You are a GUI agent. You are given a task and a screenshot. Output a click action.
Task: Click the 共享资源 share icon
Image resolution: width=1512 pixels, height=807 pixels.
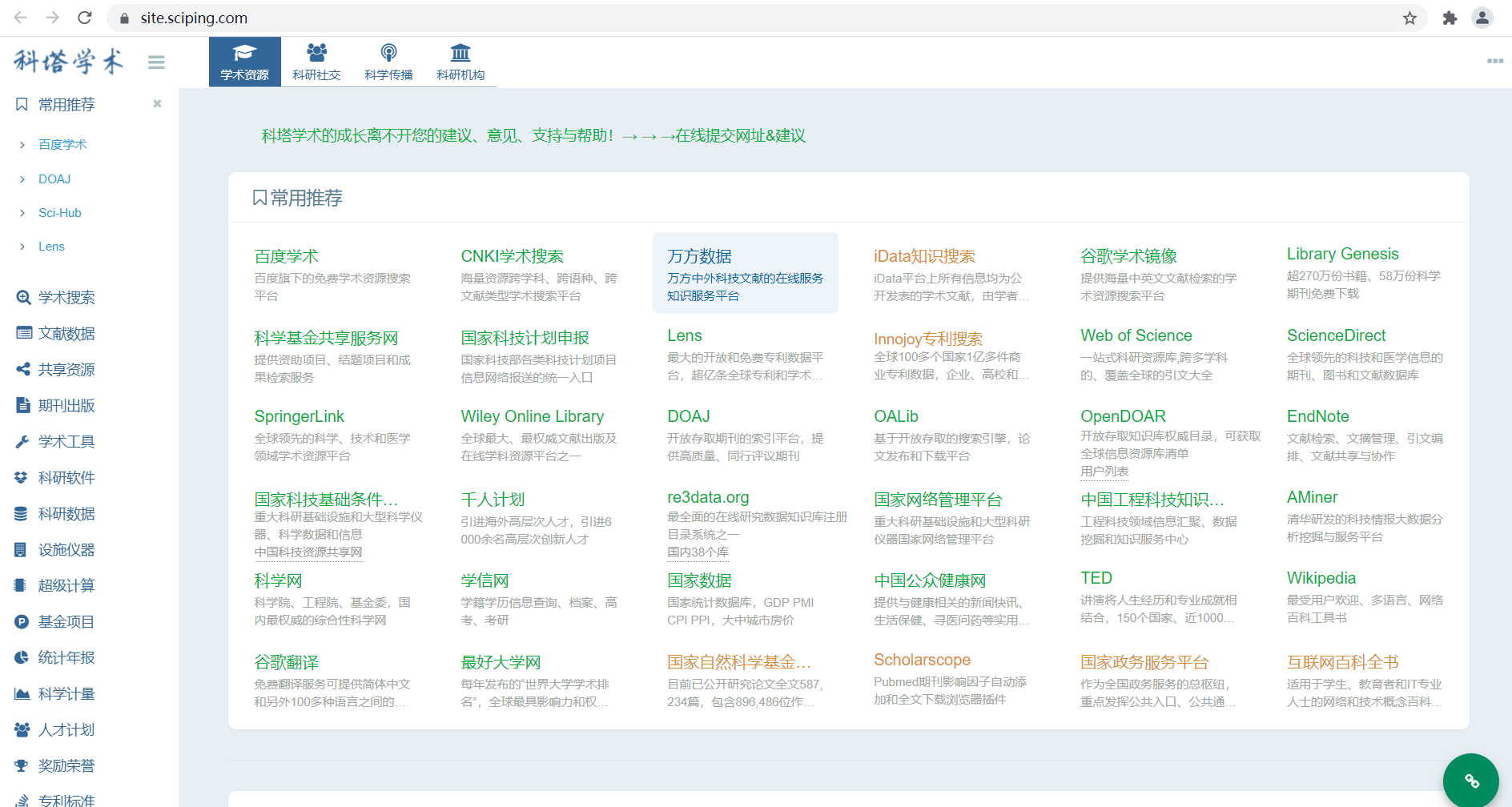coord(23,369)
